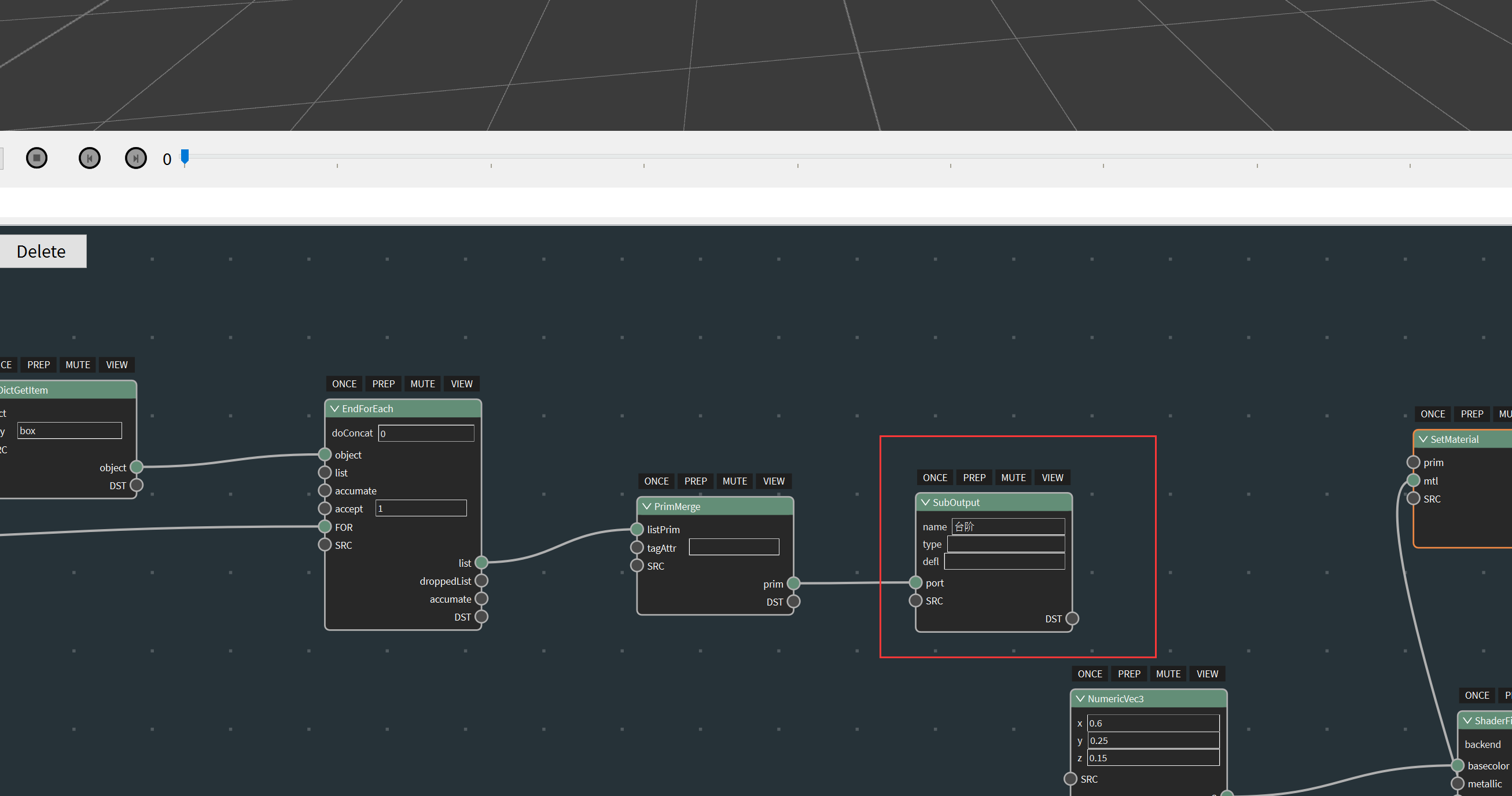Click the tagAttr input field

734,547
